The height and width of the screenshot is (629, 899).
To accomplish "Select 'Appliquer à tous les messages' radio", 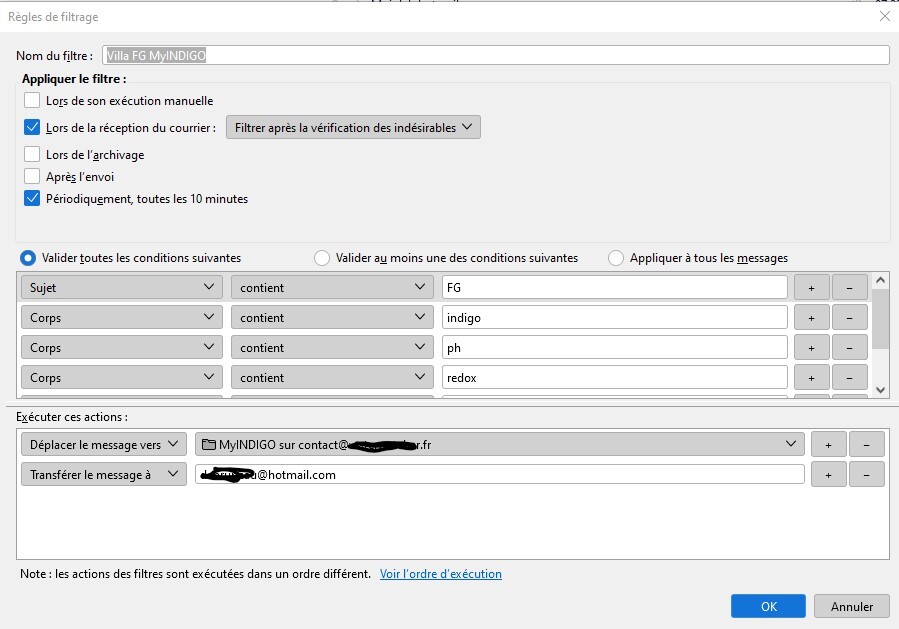I will click(616, 258).
